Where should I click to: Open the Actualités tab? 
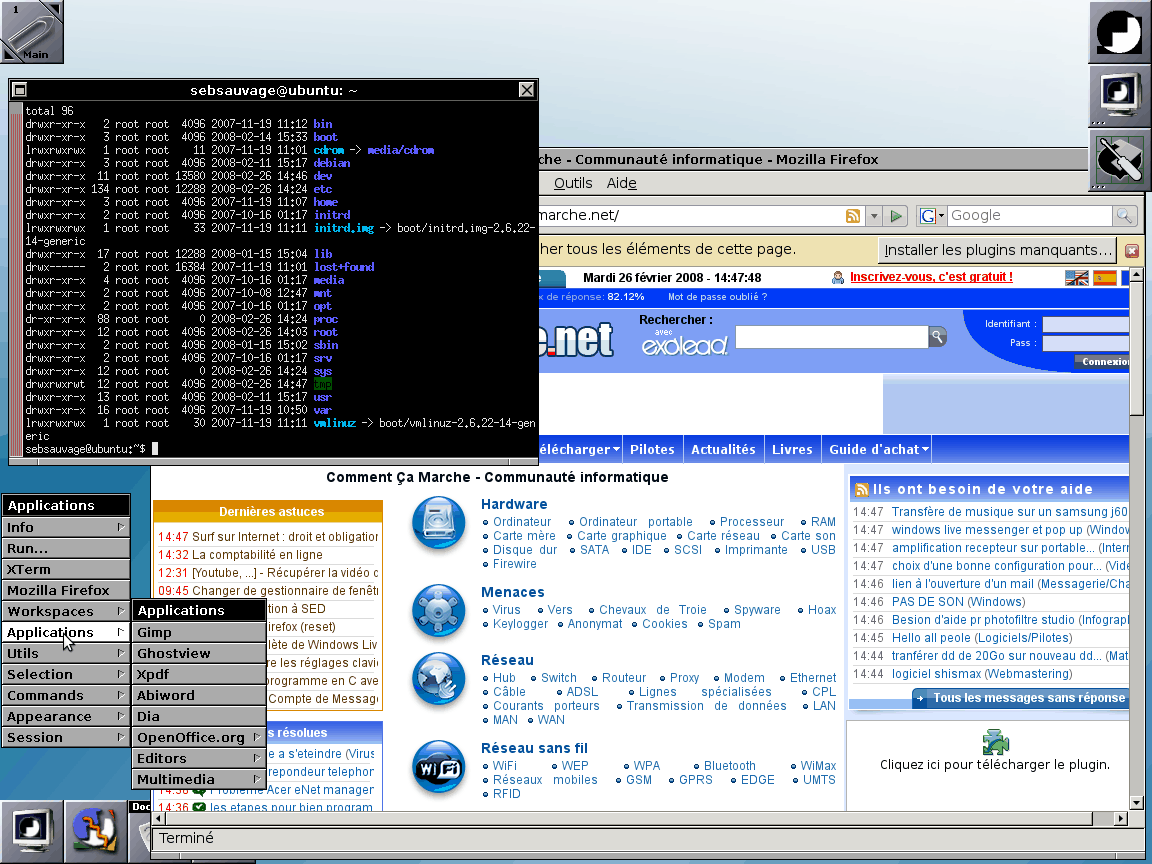723,450
